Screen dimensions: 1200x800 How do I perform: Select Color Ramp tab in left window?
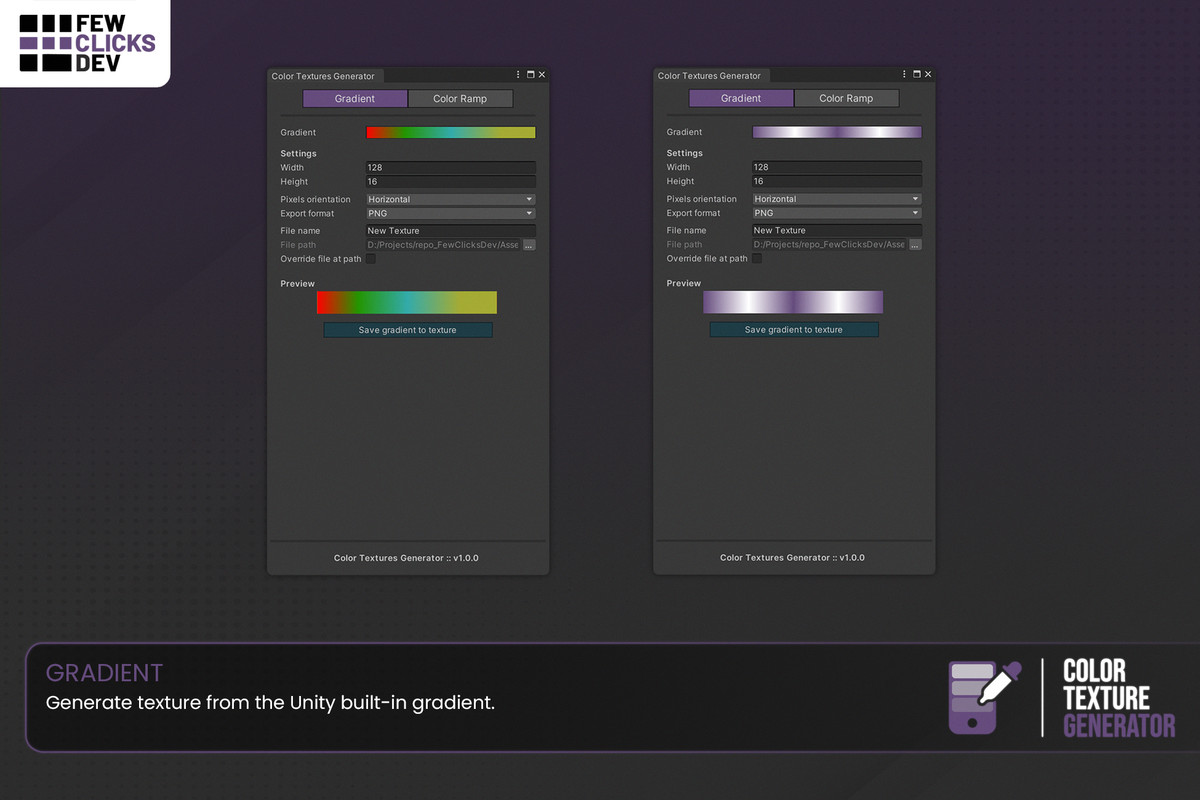460,99
